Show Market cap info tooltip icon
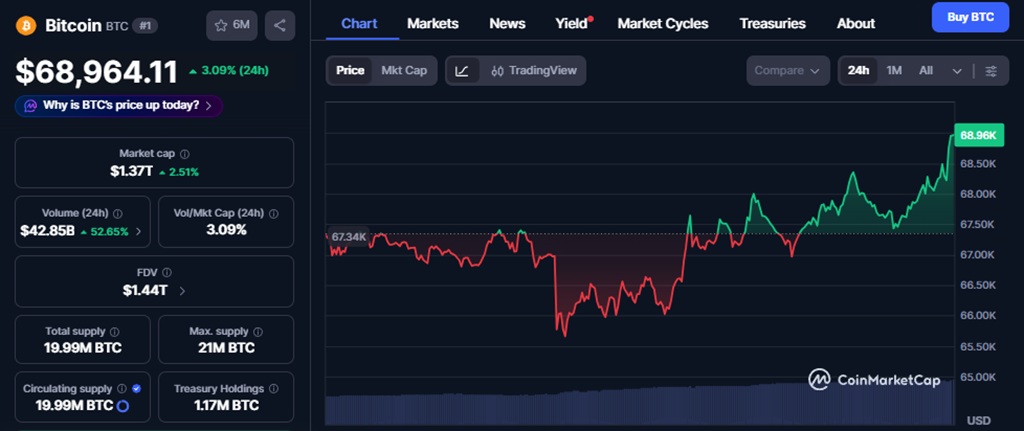The height and width of the screenshot is (431, 1024). (185, 154)
